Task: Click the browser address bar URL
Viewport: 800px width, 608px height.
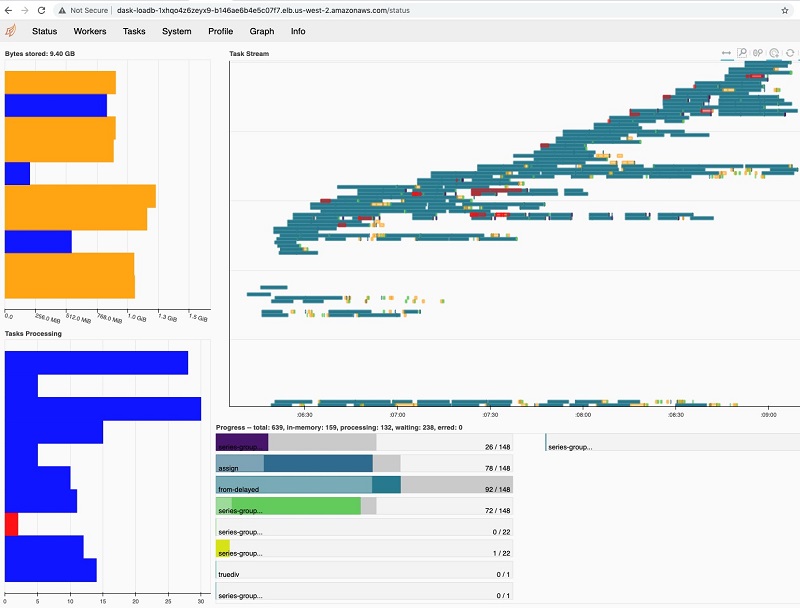Action: click(263, 10)
